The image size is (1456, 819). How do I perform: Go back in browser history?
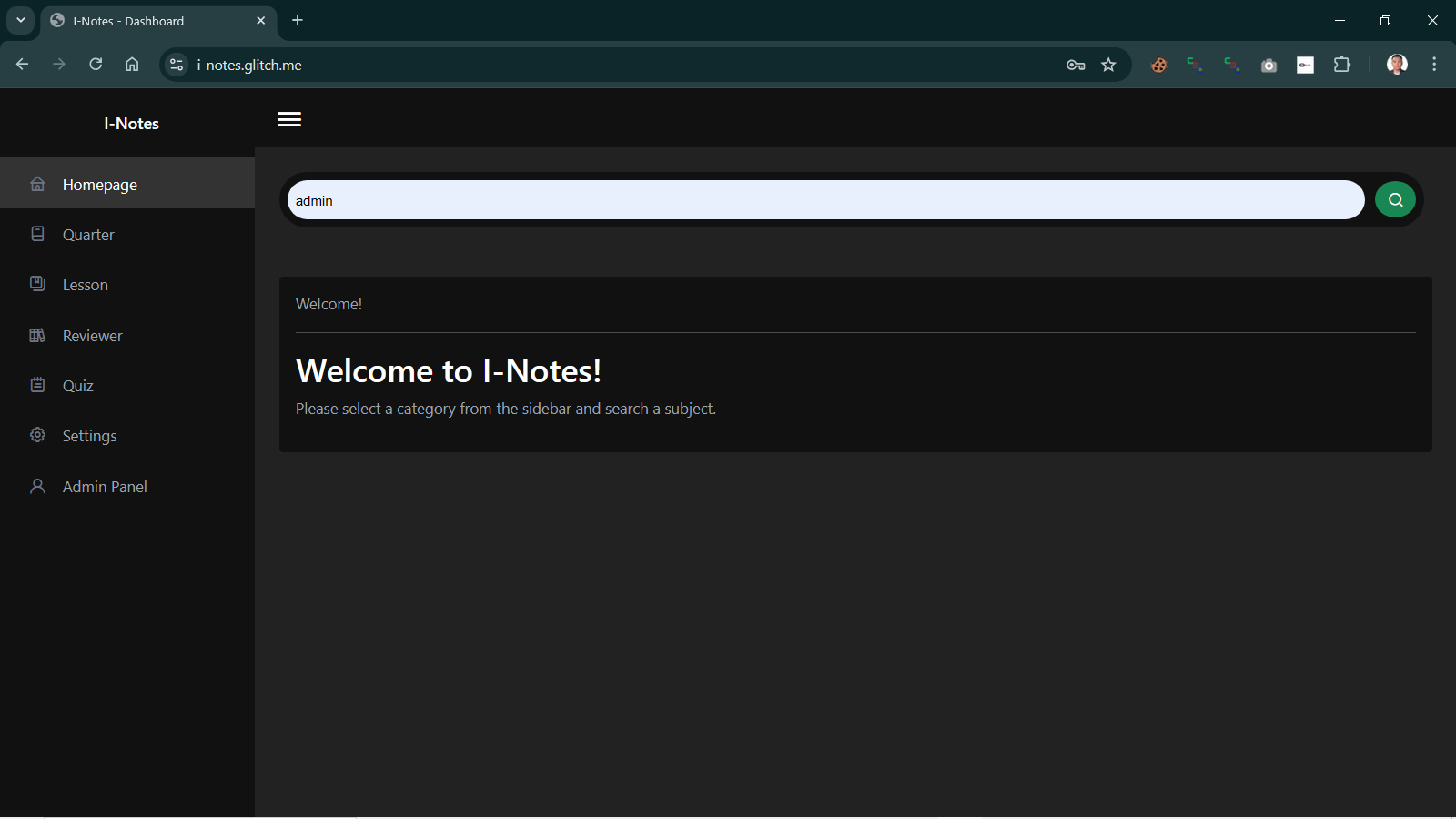[23, 65]
